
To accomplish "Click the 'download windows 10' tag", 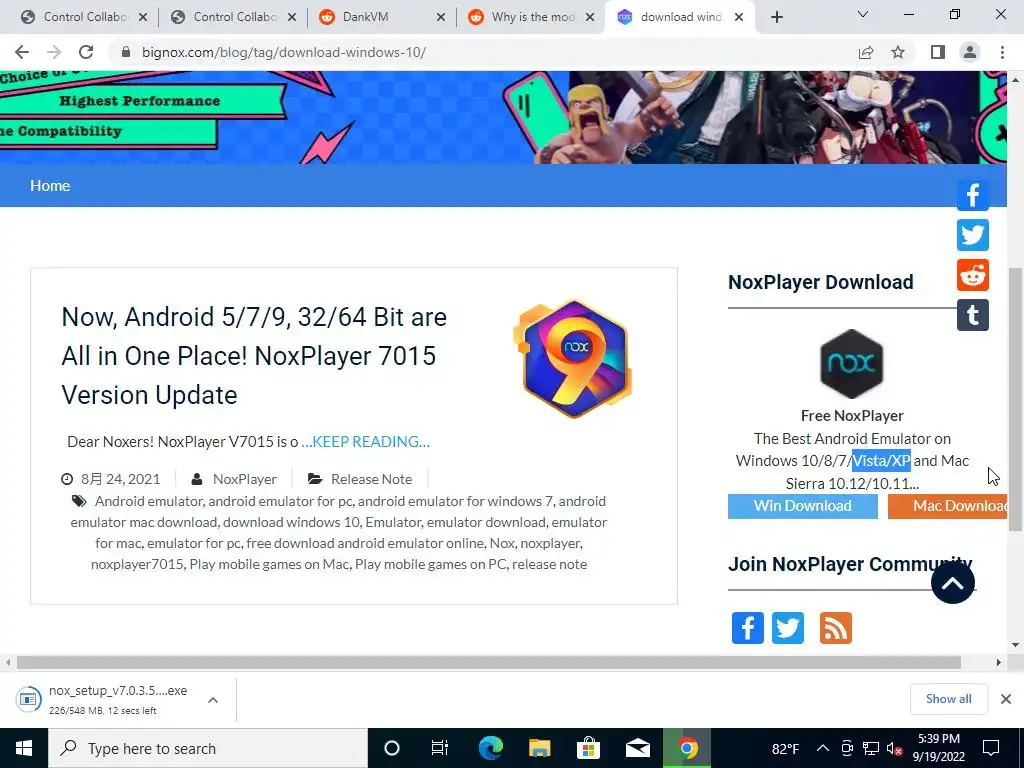I will click(x=291, y=522).
